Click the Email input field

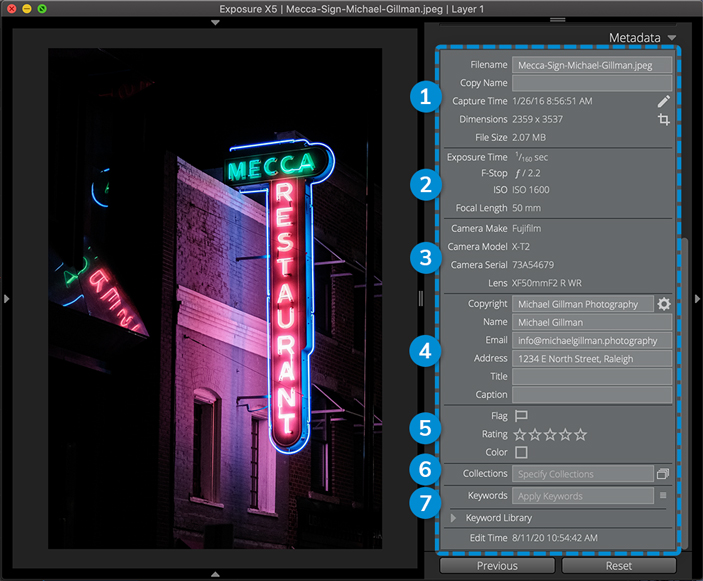tap(592, 341)
